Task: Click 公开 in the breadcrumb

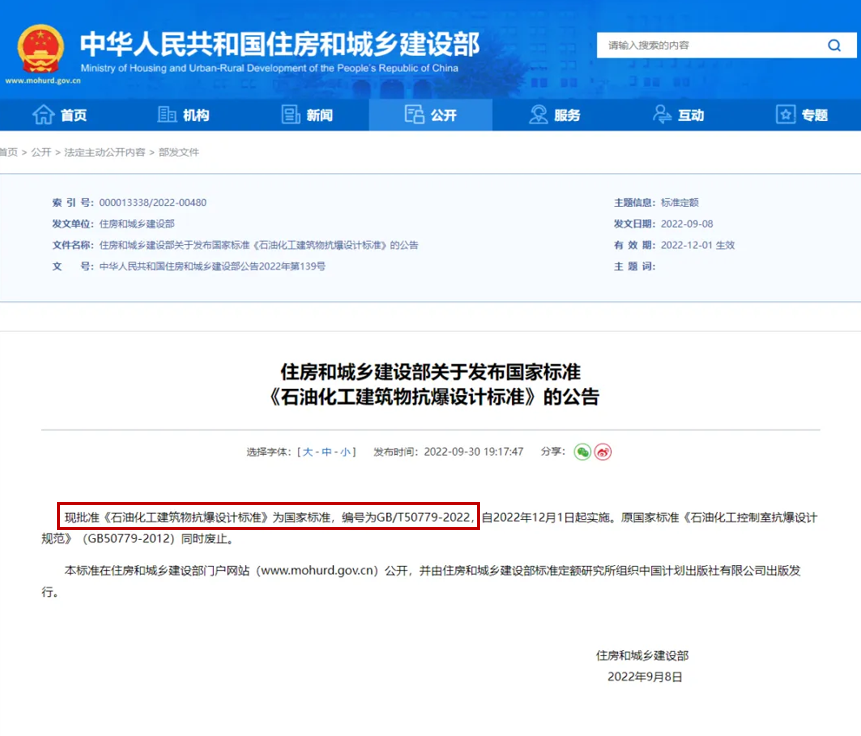Action: [41, 152]
